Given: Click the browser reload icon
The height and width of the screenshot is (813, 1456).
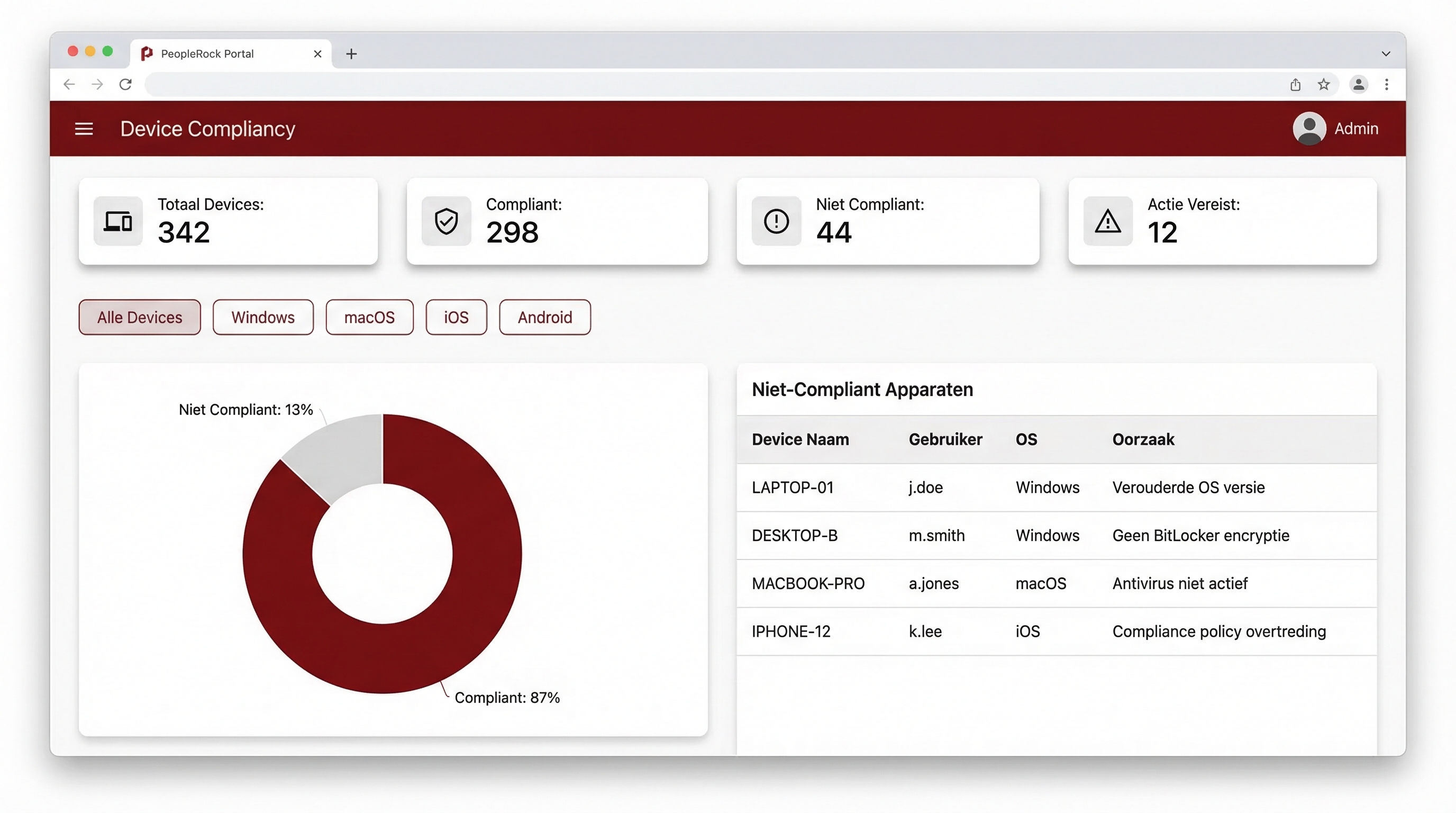Looking at the screenshot, I should point(125,84).
